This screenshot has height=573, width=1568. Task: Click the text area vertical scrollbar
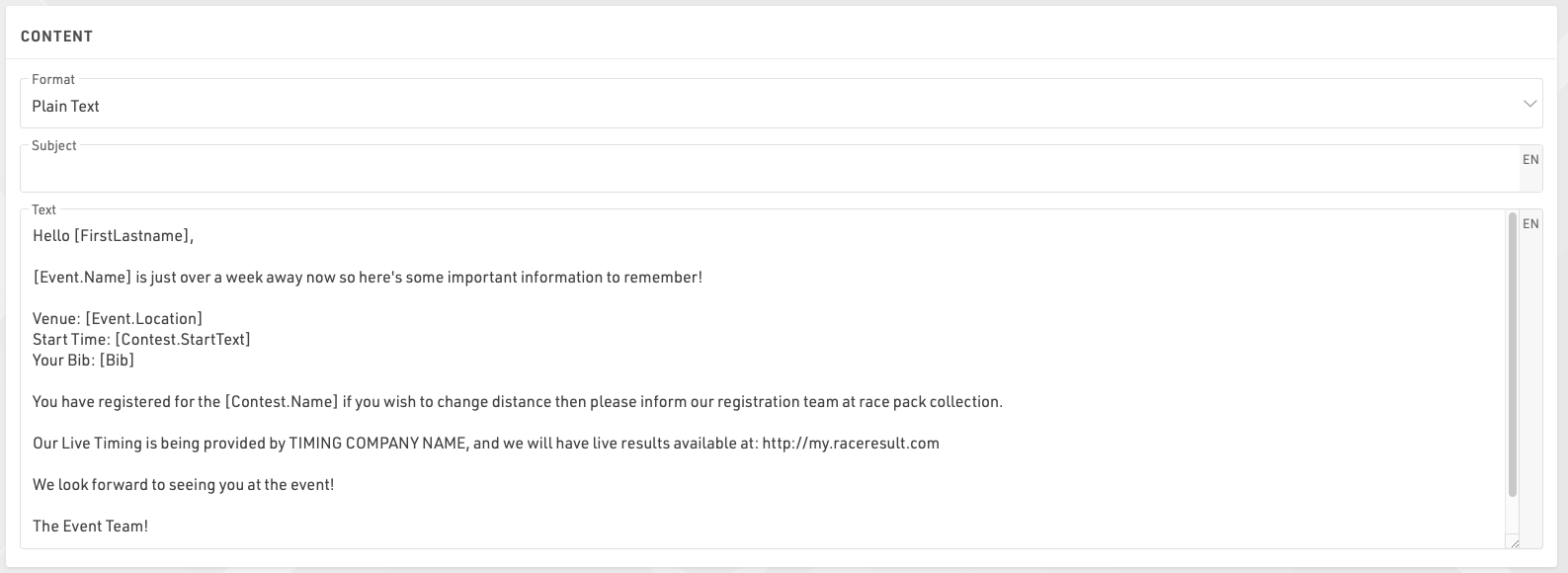pyautogui.click(x=1512, y=354)
